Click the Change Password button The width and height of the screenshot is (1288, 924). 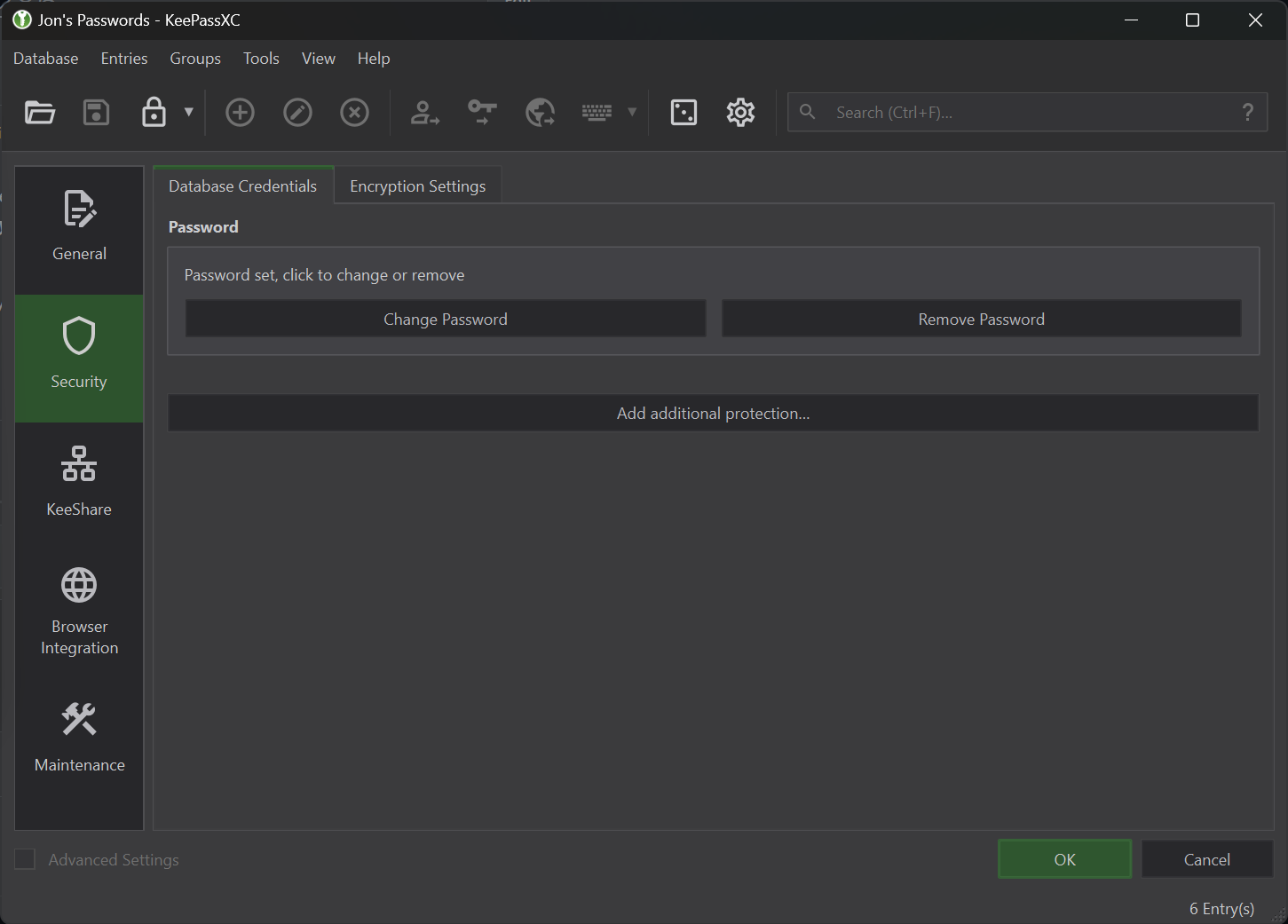click(x=446, y=319)
